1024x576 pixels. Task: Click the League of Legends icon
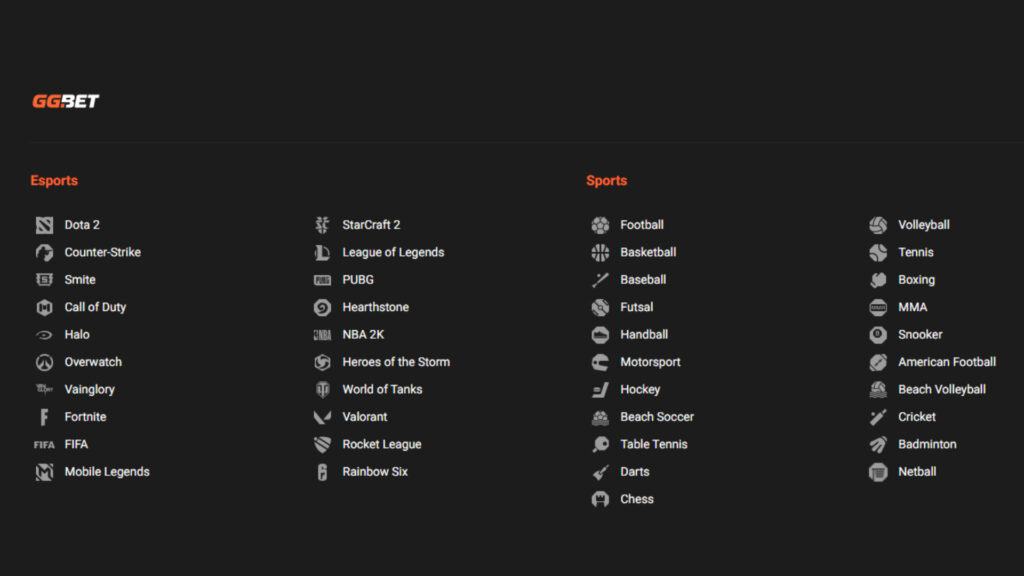point(322,253)
